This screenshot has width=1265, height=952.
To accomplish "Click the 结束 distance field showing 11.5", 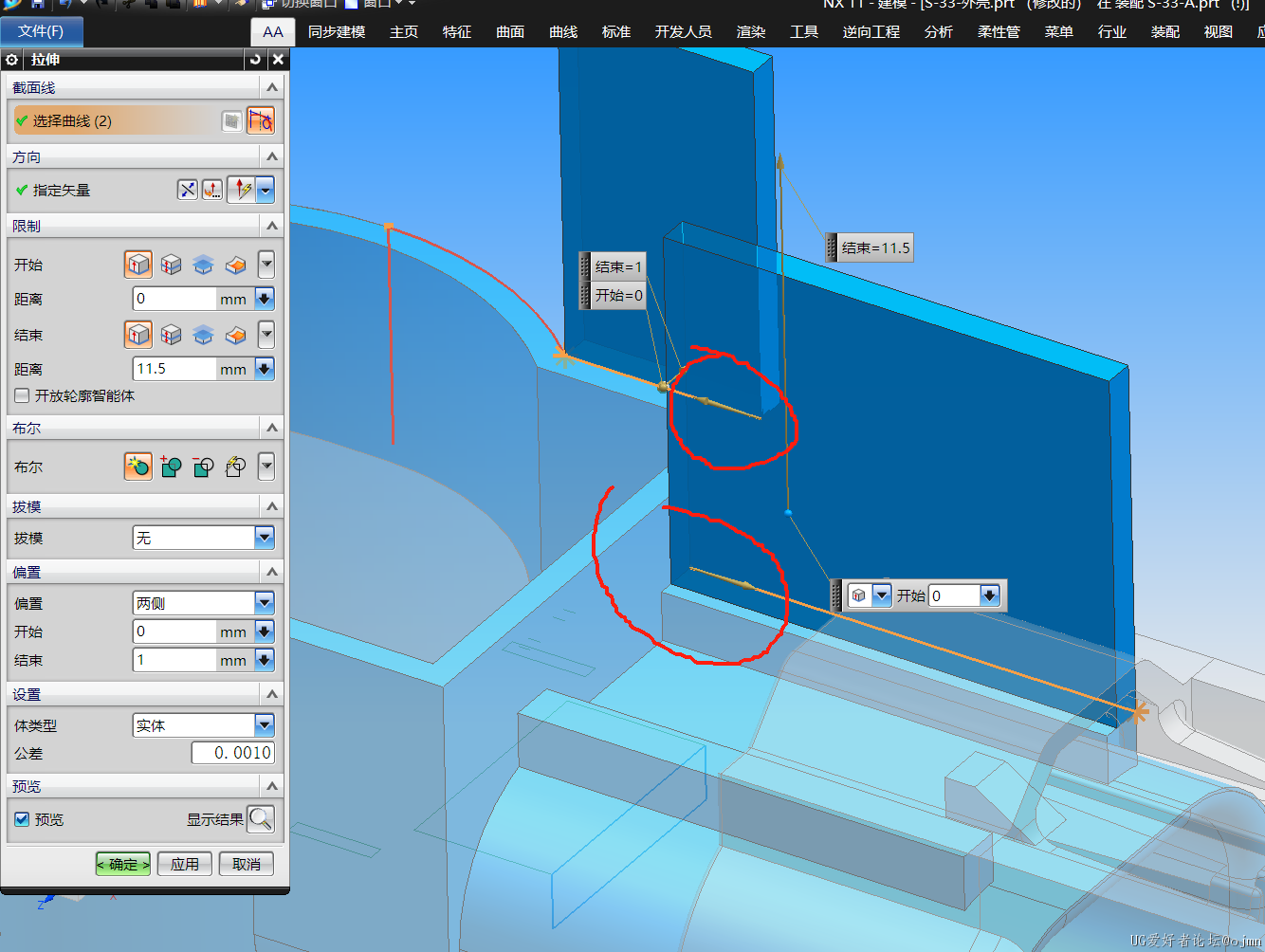I will click(x=174, y=369).
